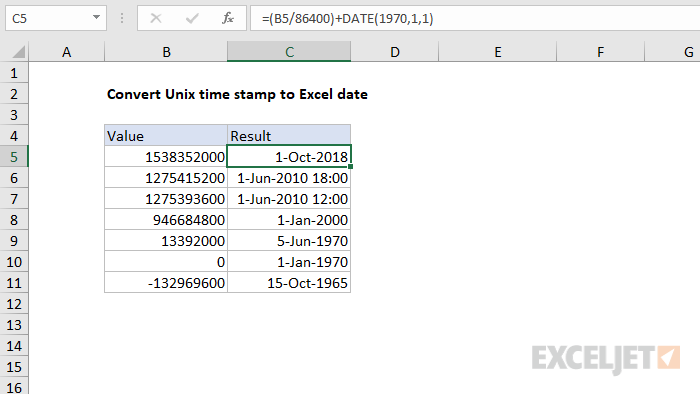Click the Exceljet logo watermark
This screenshot has height=394, width=700.
click(x=606, y=358)
